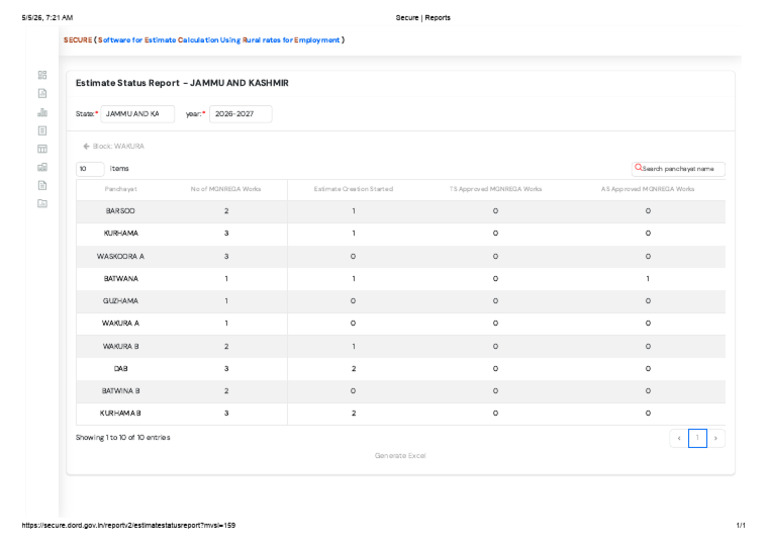The height and width of the screenshot is (543, 768).
Task: Go to next page with right chevron
Action: tap(716, 438)
